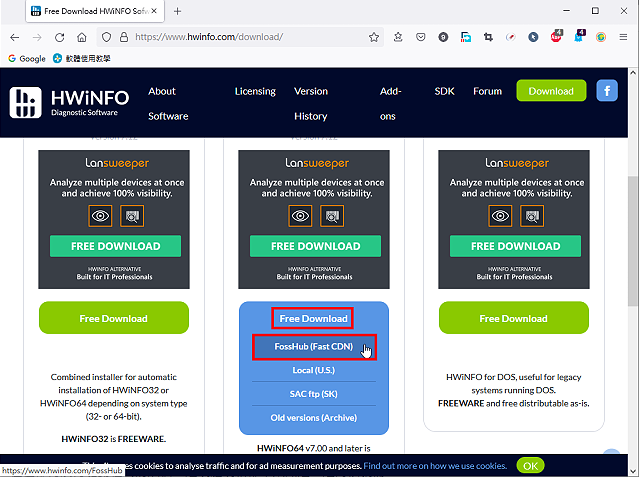
Task: Click the dark round extension icon after Pocket
Action: [x=443, y=37]
